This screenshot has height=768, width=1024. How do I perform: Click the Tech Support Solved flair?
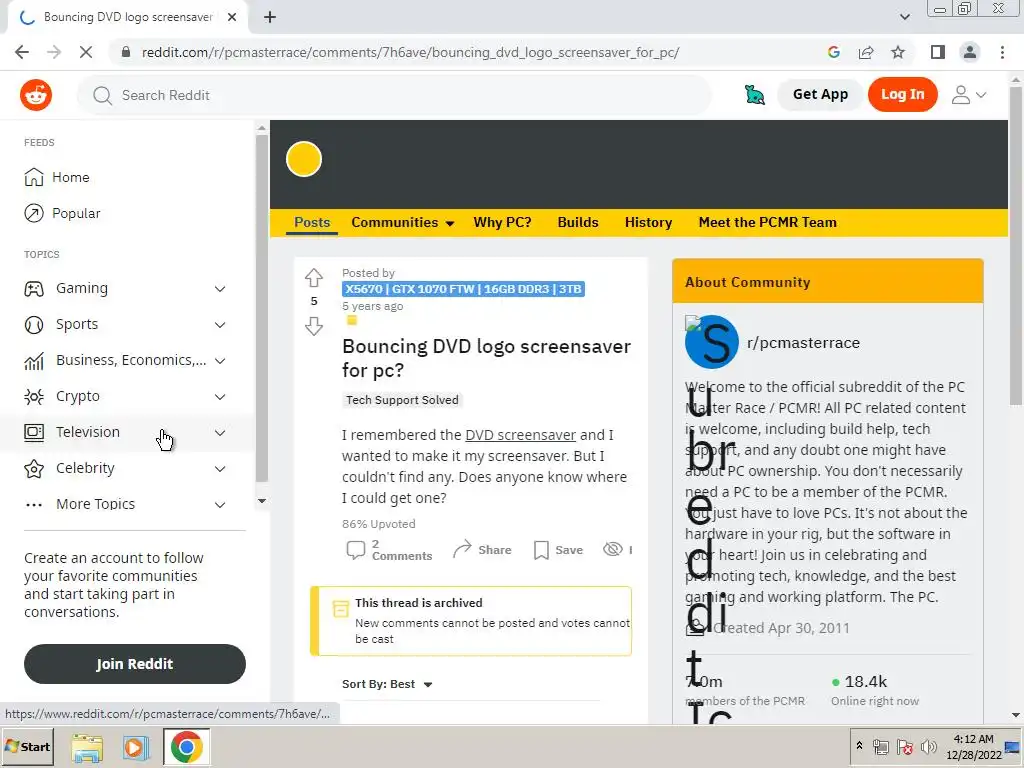point(402,400)
